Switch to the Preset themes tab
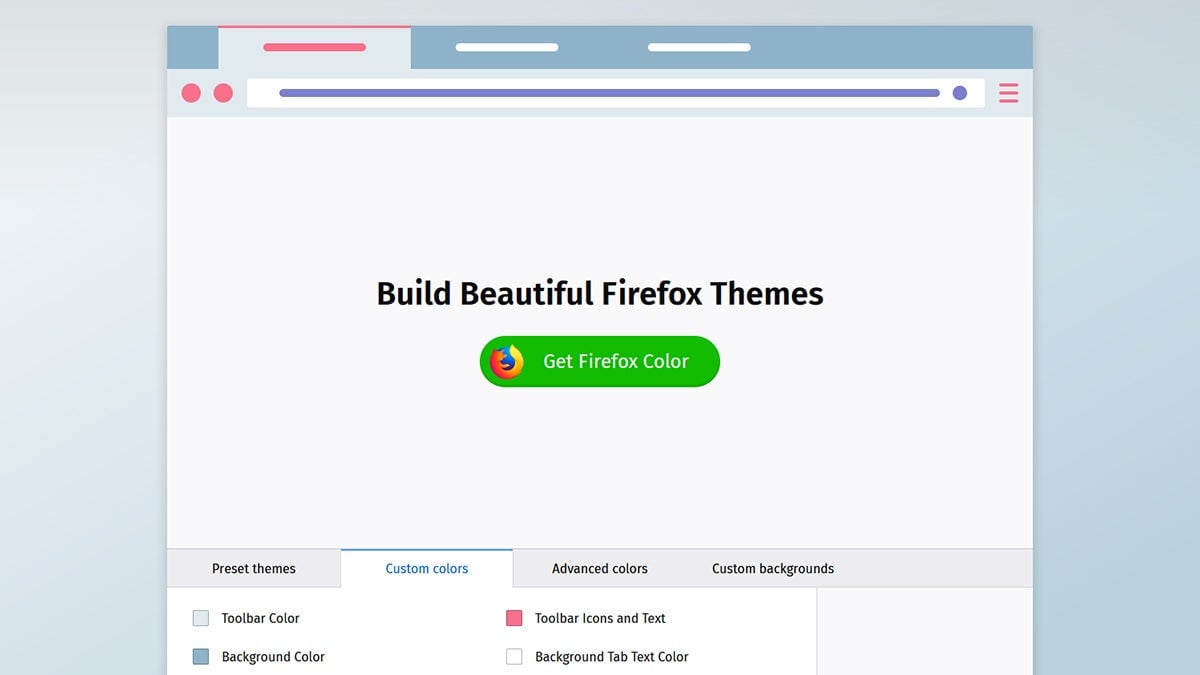 point(253,568)
